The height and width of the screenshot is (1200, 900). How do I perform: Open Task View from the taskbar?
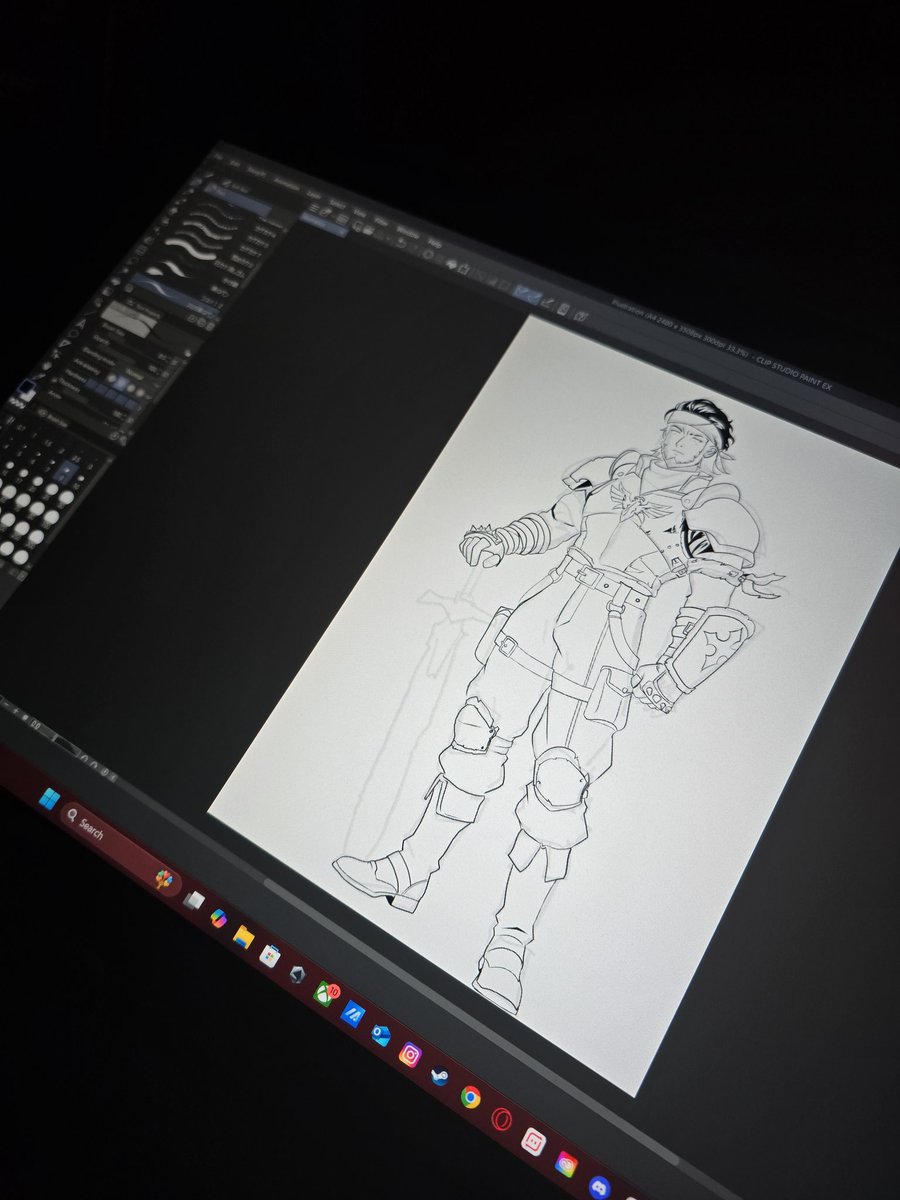(x=194, y=900)
